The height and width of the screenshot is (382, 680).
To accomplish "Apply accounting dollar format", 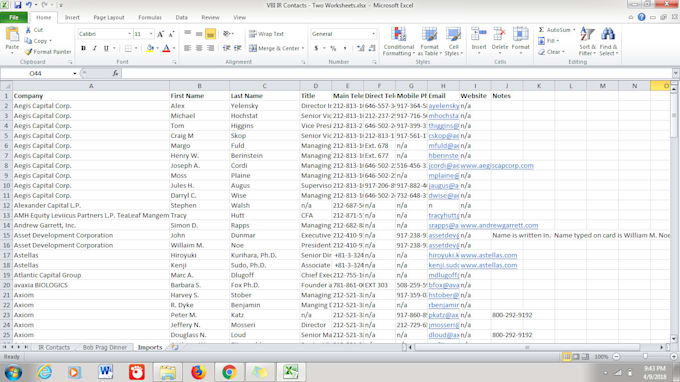I will click(316, 48).
